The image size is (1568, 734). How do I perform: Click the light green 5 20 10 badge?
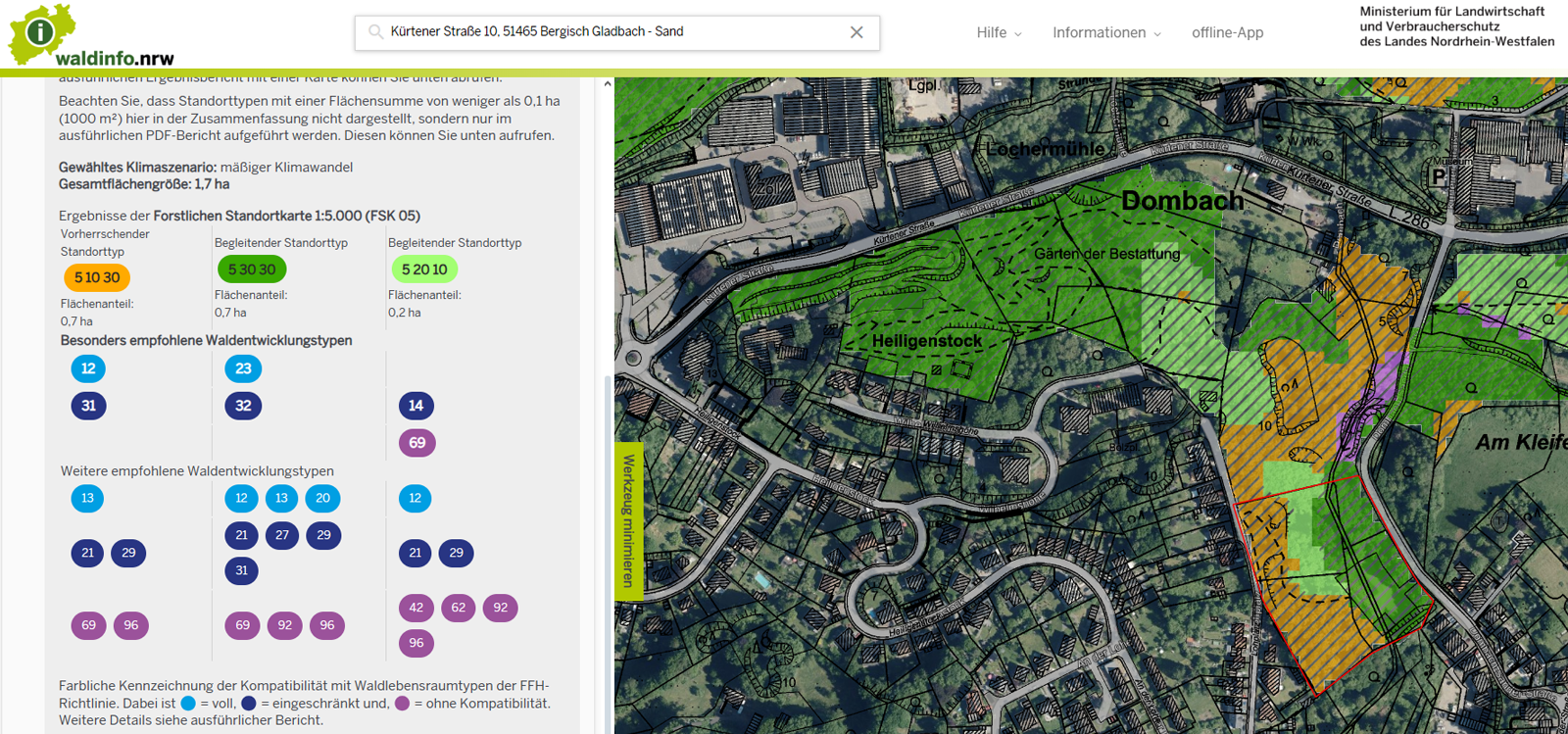coord(424,269)
